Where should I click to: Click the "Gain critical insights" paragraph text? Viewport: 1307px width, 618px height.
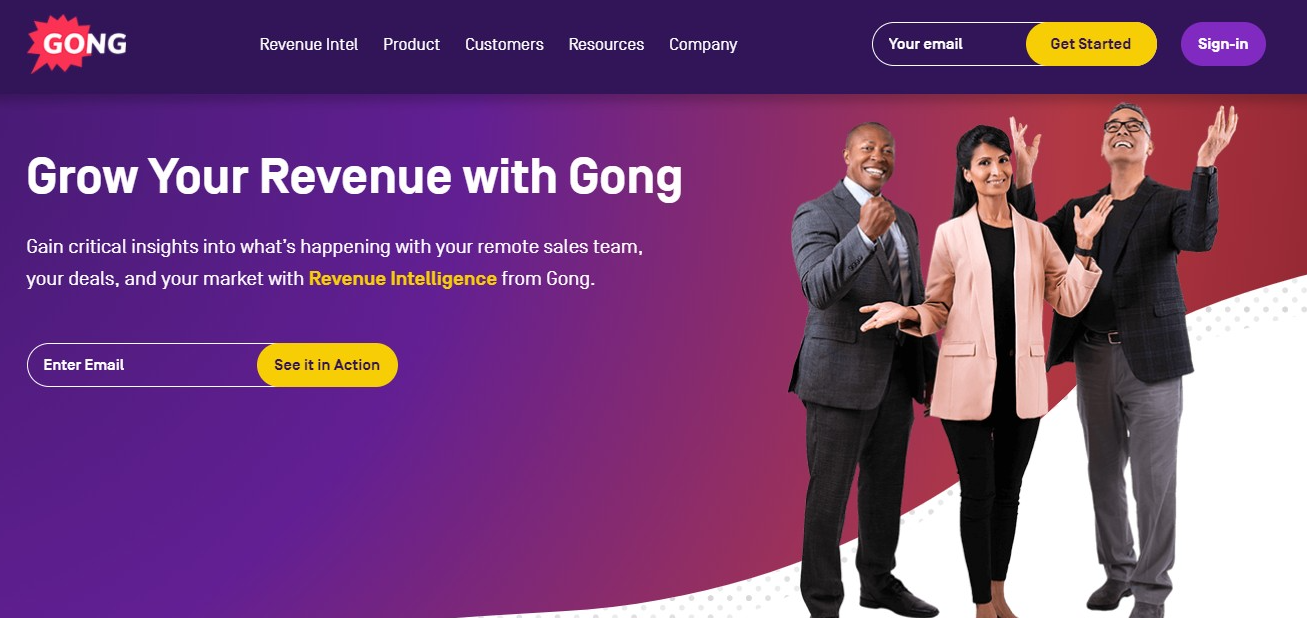pos(334,262)
